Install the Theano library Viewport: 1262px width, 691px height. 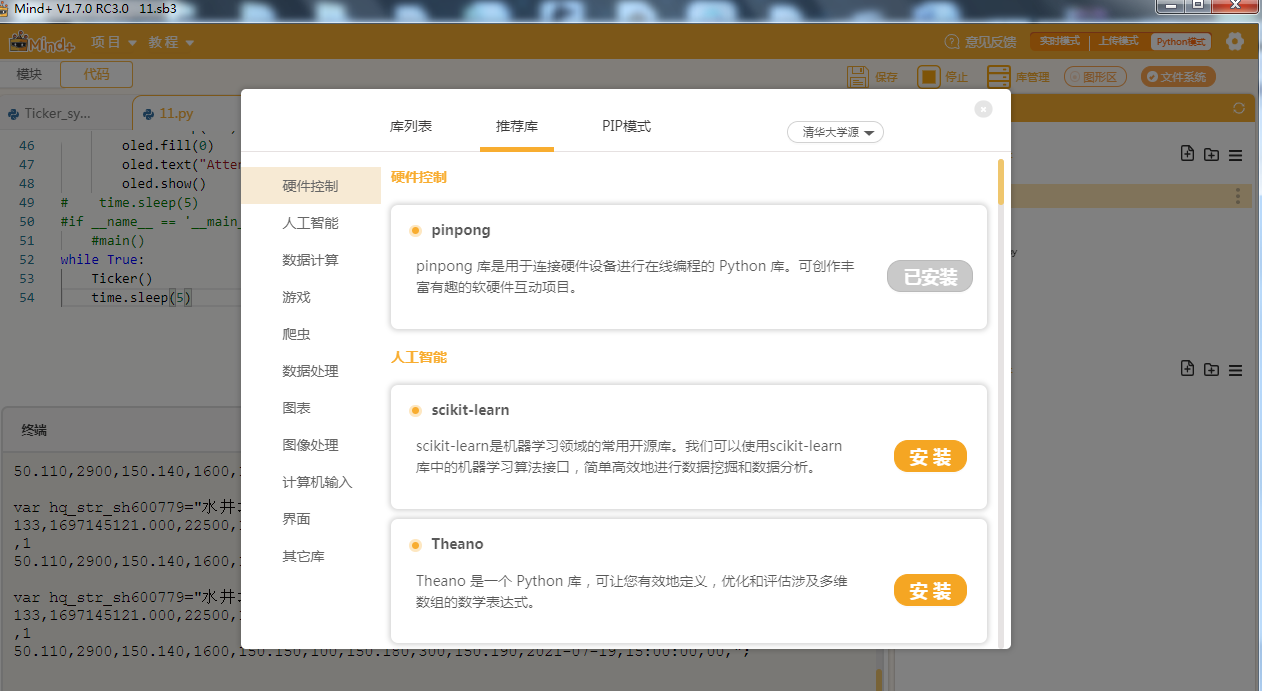pyautogui.click(x=930, y=591)
